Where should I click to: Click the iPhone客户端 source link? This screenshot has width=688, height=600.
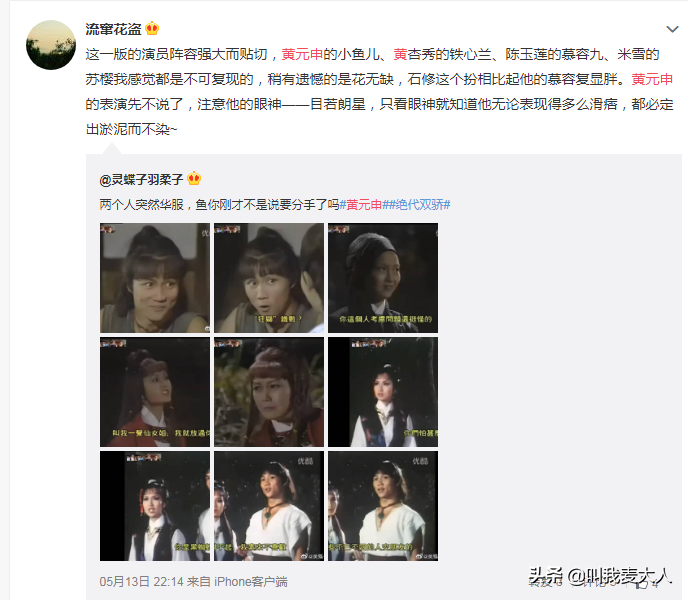point(251,582)
